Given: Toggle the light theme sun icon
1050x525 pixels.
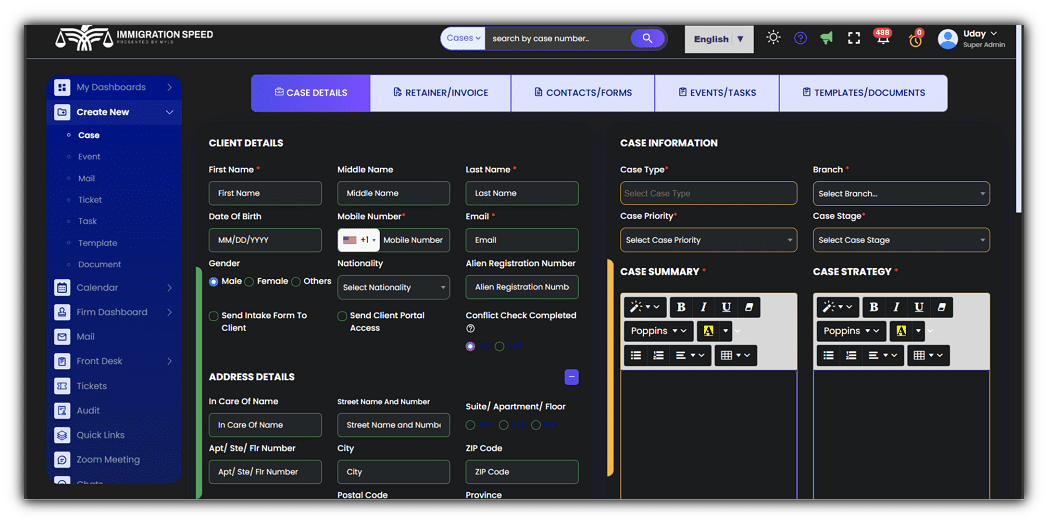Looking at the screenshot, I should pos(773,38).
